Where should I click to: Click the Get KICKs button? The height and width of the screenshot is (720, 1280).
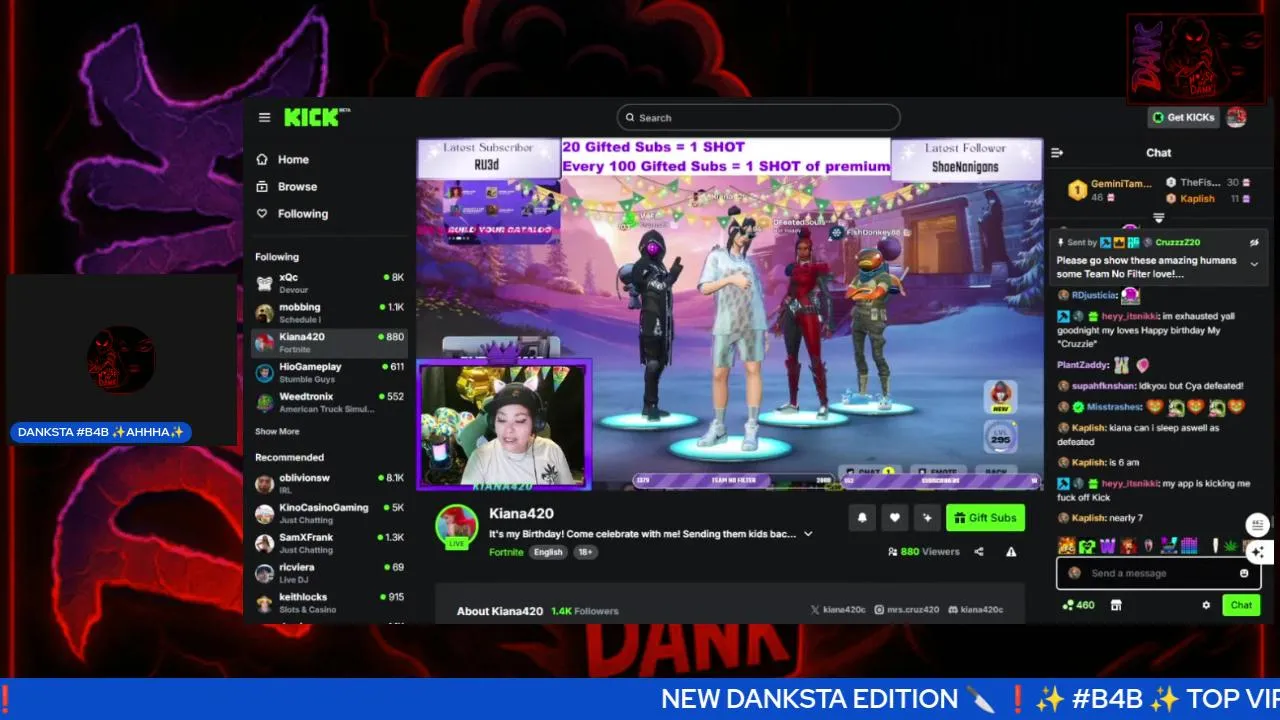pos(1183,117)
